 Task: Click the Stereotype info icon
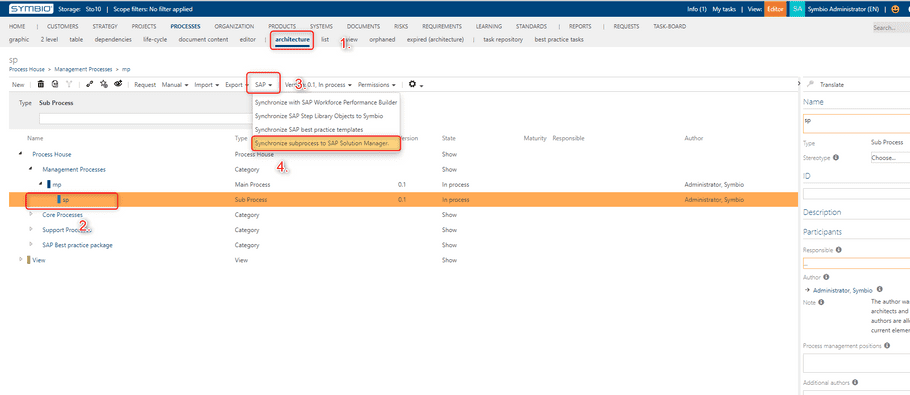pyautogui.click(x=836, y=157)
